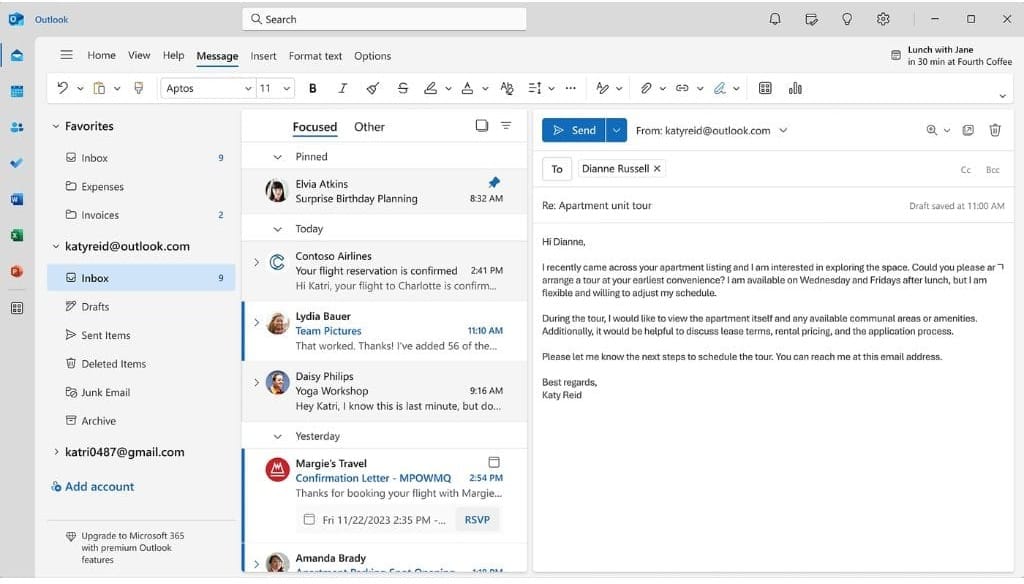The image size is (1024, 584).
Task: Switch to the Other inbox tab
Action: (369, 127)
